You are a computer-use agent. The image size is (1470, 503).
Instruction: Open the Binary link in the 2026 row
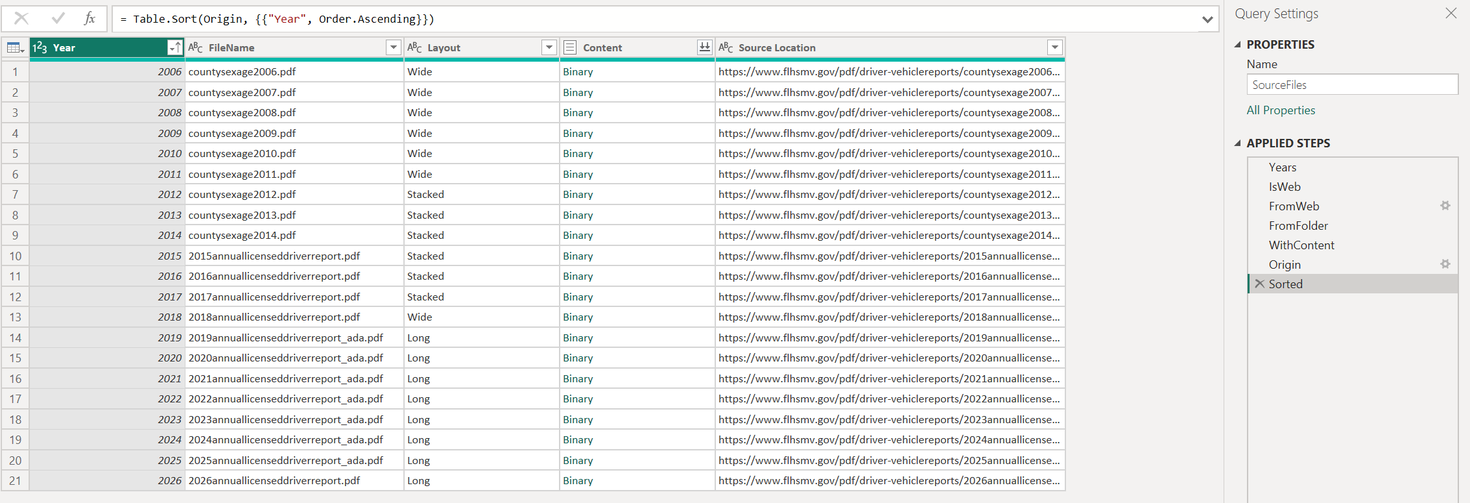577,481
